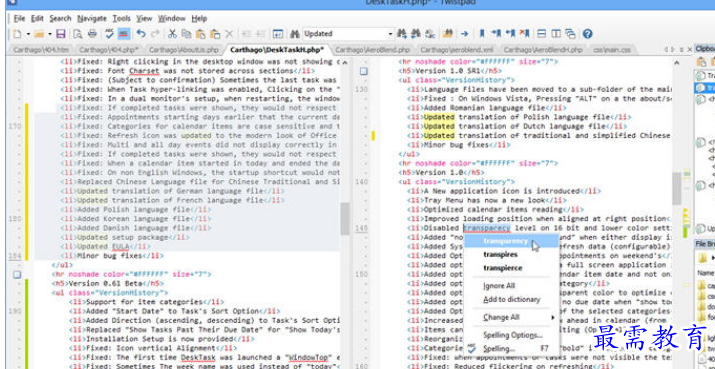Click the Open folder toolbar icon
715x369 pixels.
coord(39,34)
